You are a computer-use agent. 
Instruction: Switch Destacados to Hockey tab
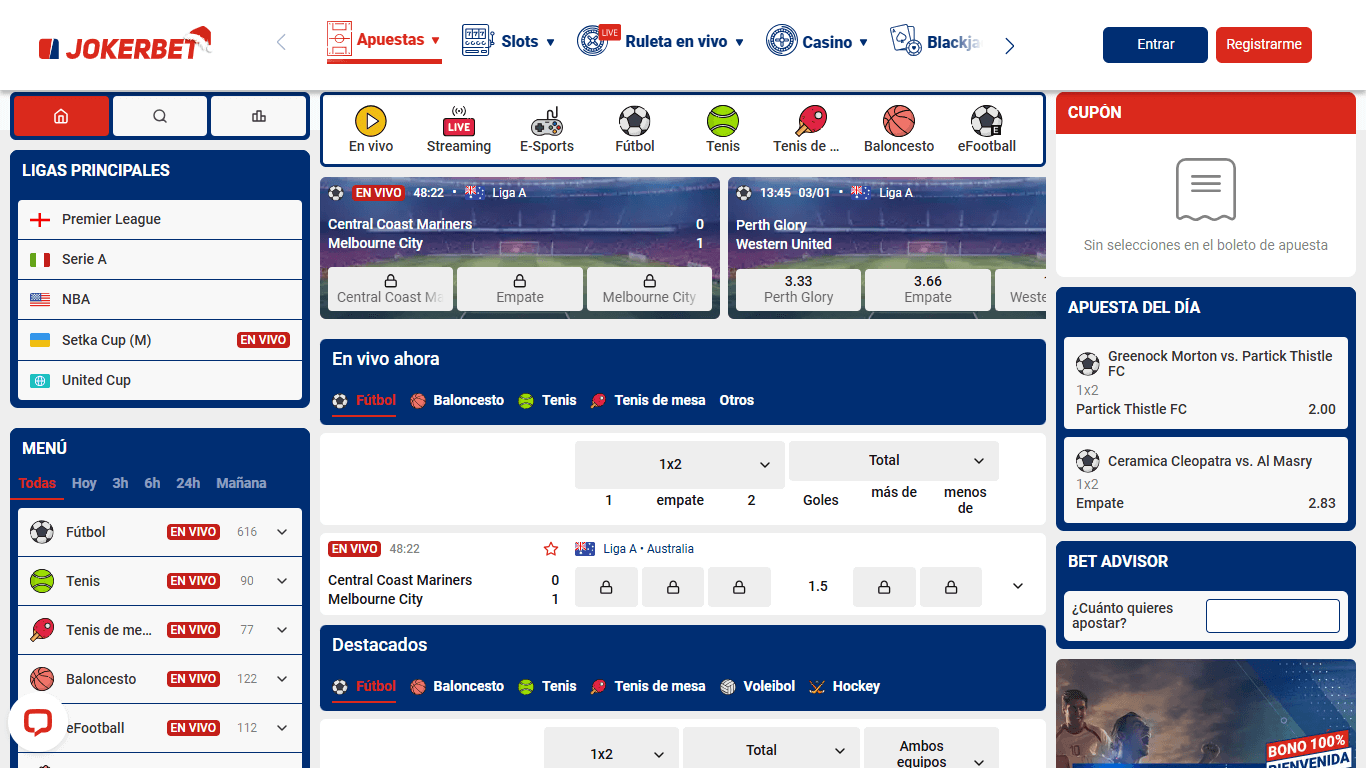[845, 686]
